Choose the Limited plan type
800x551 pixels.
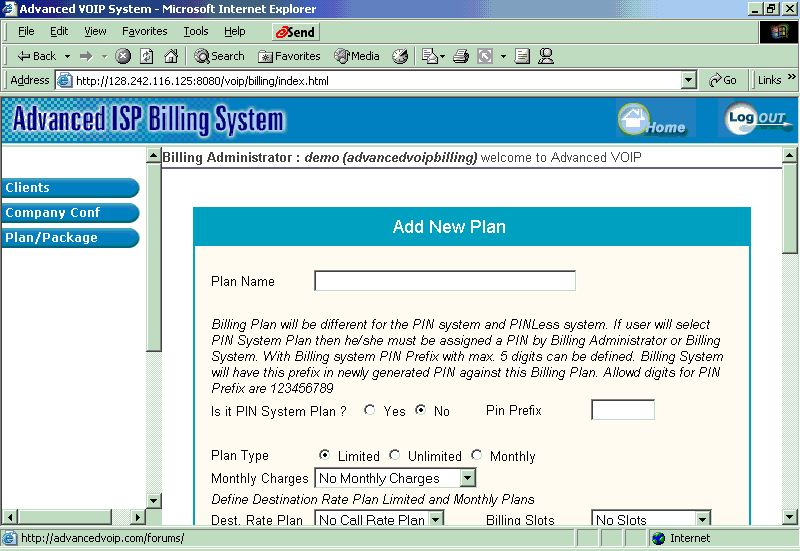coord(324,455)
